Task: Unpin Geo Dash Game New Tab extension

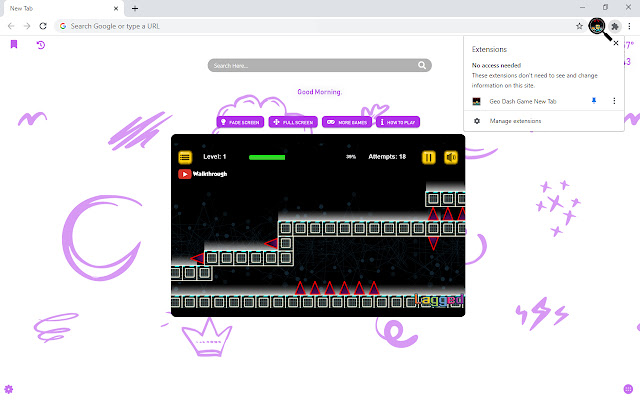Action: [x=594, y=101]
